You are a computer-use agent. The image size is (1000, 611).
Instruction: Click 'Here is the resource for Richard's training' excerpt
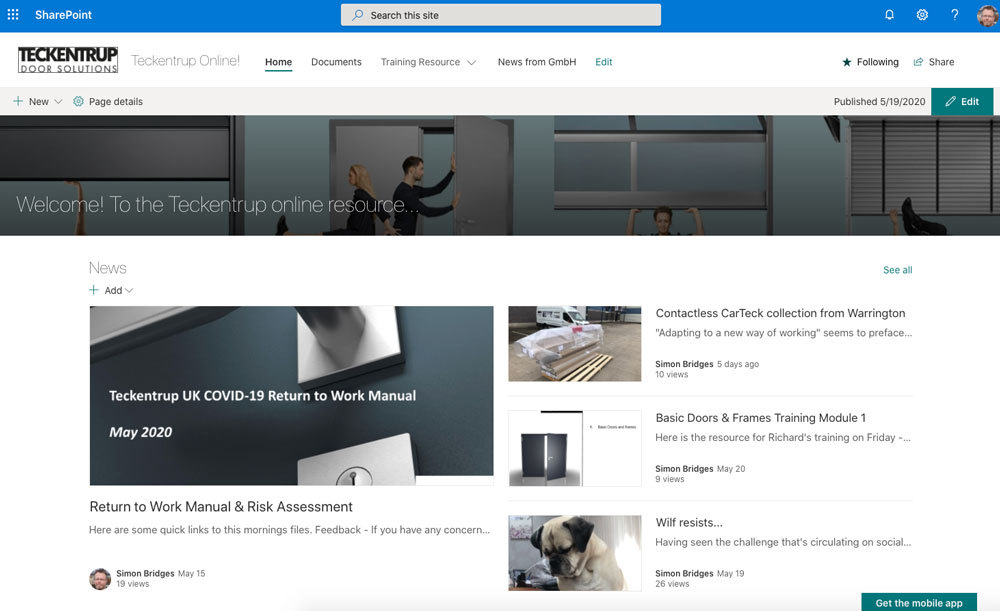[783, 437]
